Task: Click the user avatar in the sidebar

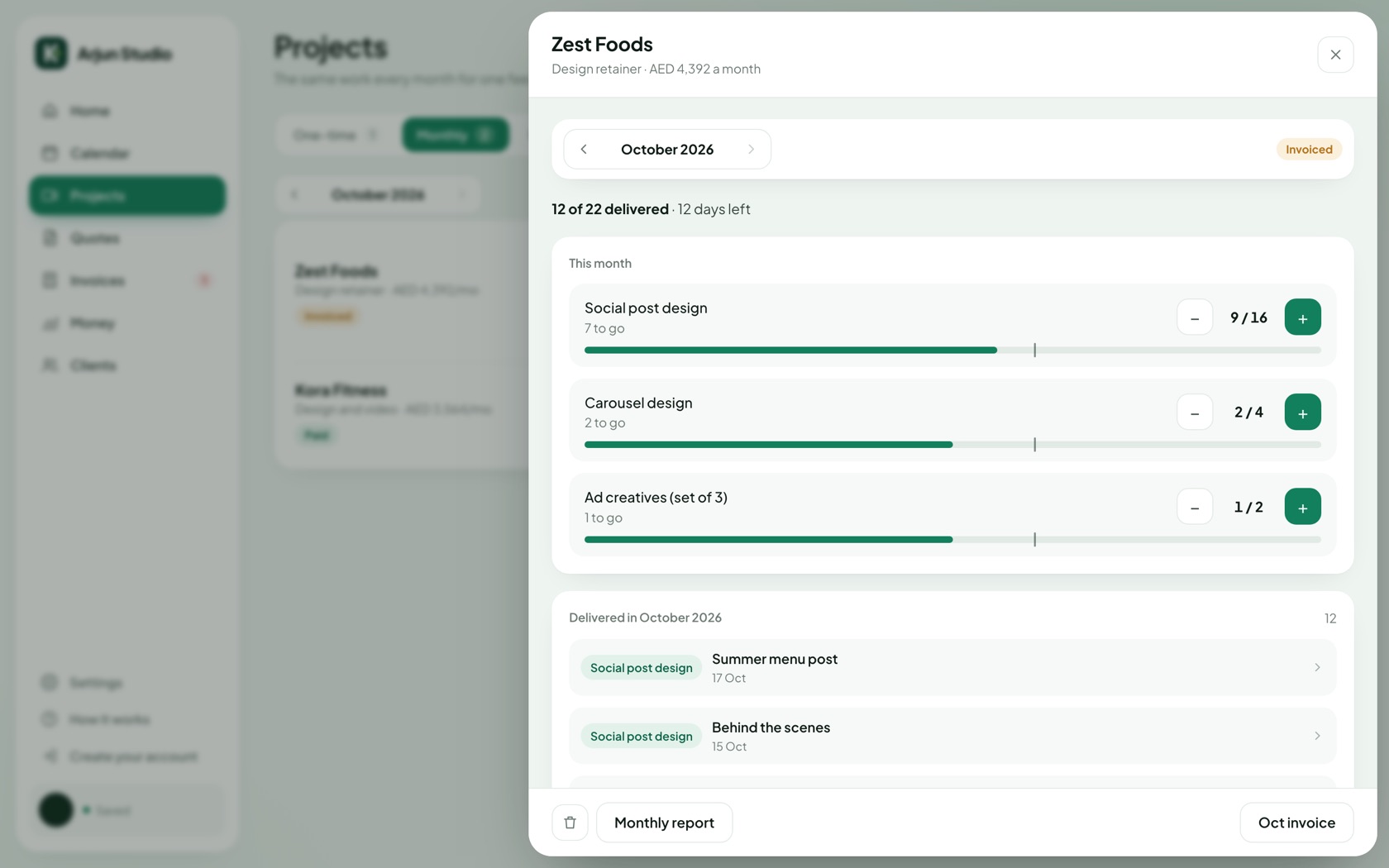Action: click(x=56, y=810)
